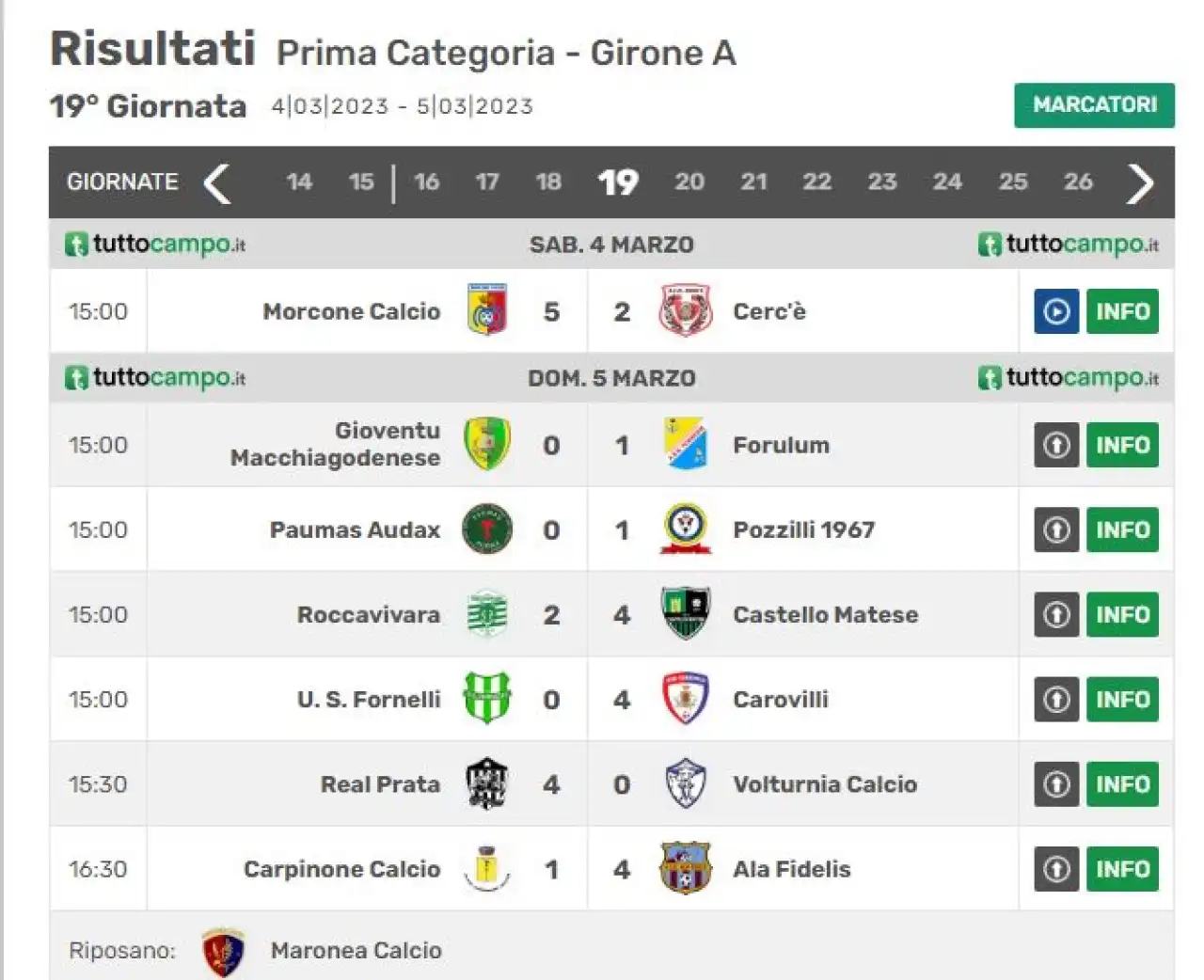Click the Forulum team crest
This screenshot has width=1204, height=980.
coord(686,444)
